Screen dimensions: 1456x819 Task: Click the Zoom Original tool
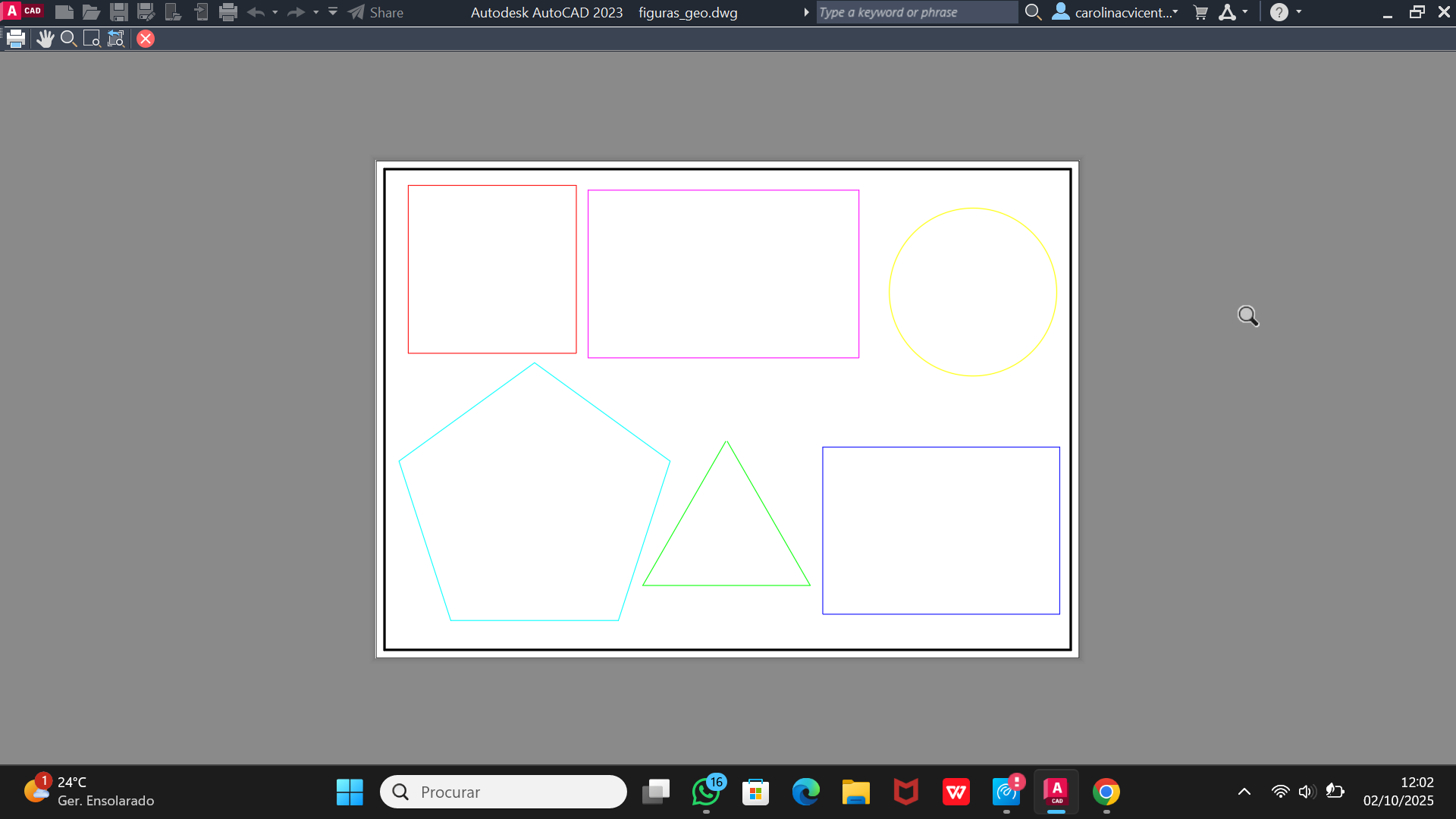click(x=115, y=39)
